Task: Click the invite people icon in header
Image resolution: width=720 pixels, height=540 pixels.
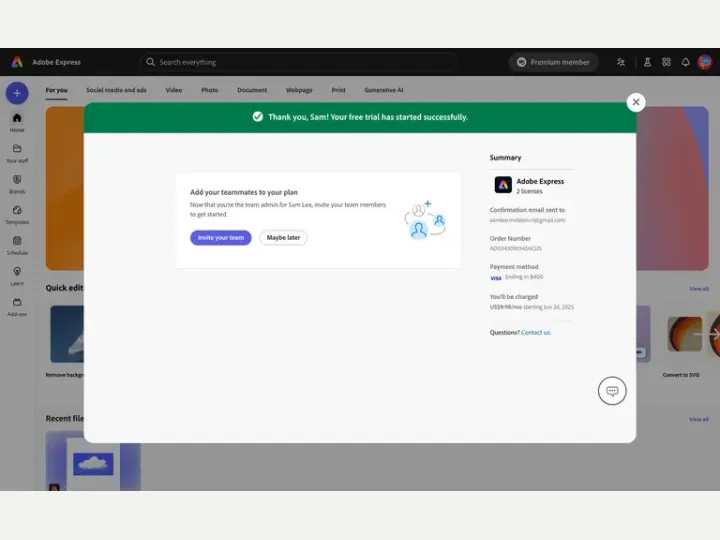Action: tap(621, 62)
